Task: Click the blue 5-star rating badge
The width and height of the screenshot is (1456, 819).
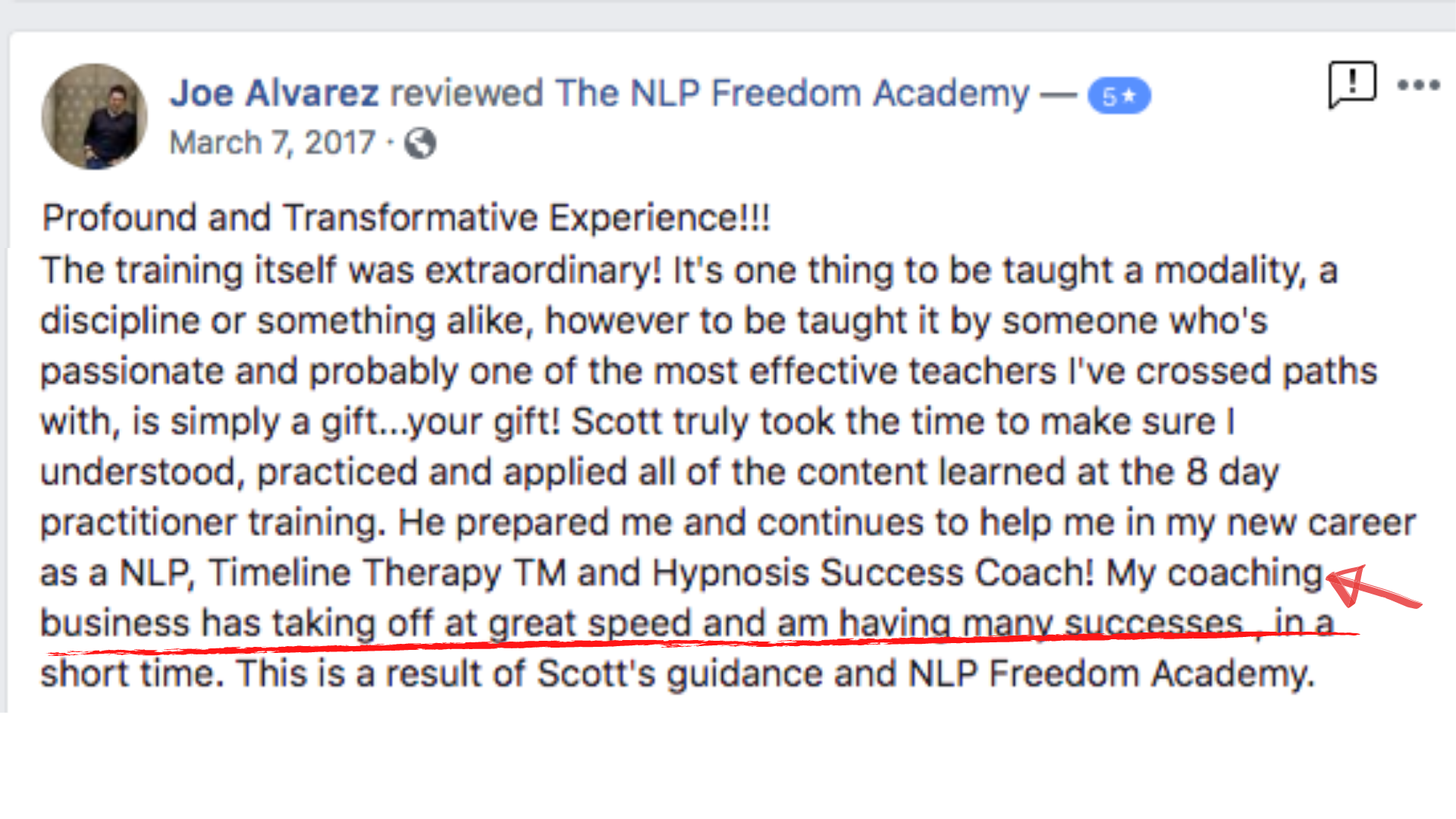Action: 1119,96
